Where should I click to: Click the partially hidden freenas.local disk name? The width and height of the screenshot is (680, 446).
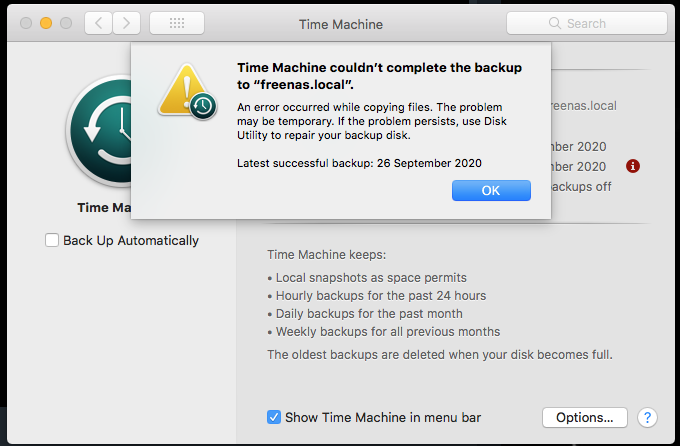point(584,106)
